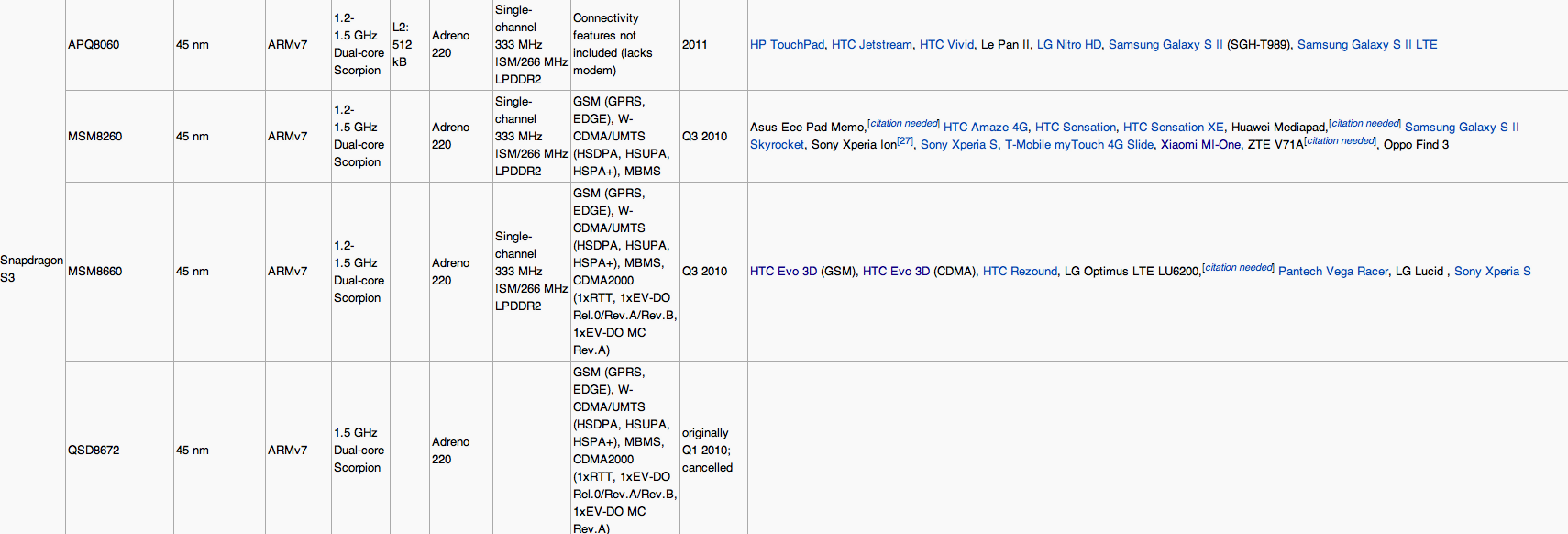
Task: Click ARMv7 in the QSD8672 row
Action: 288,451
